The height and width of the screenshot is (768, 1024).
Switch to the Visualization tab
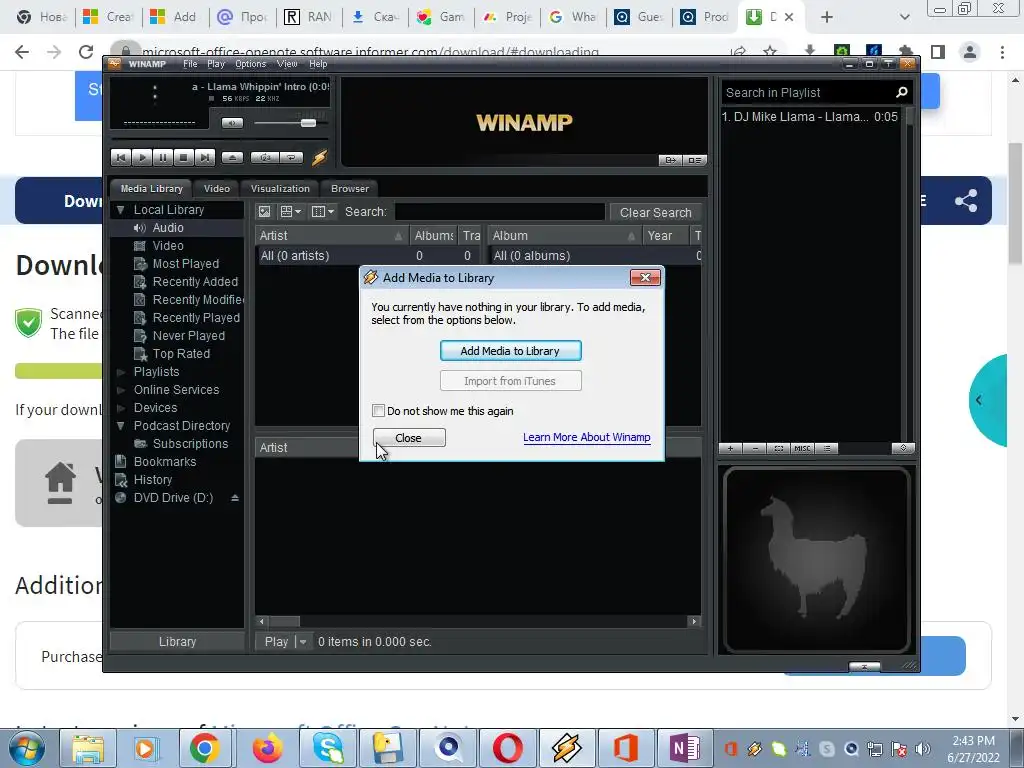click(x=280, y=189)
